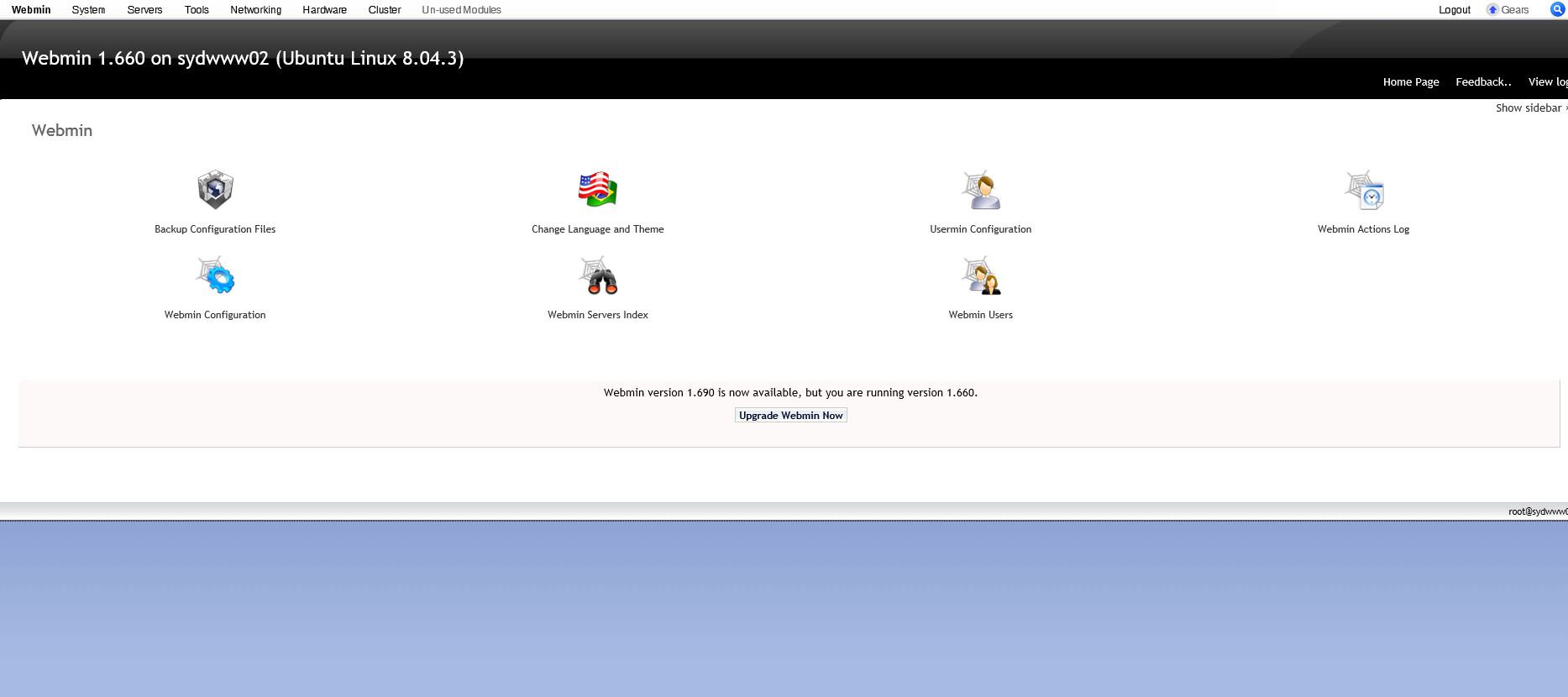Click the Webmin Servers Index binoculars icon

tap(597, 275)
